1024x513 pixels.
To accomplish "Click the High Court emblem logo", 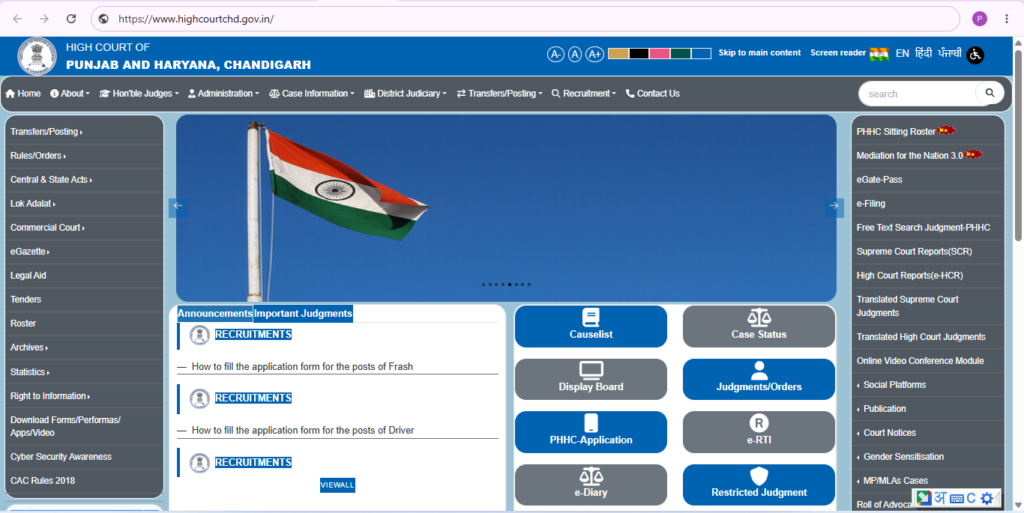I will point(37,56).
